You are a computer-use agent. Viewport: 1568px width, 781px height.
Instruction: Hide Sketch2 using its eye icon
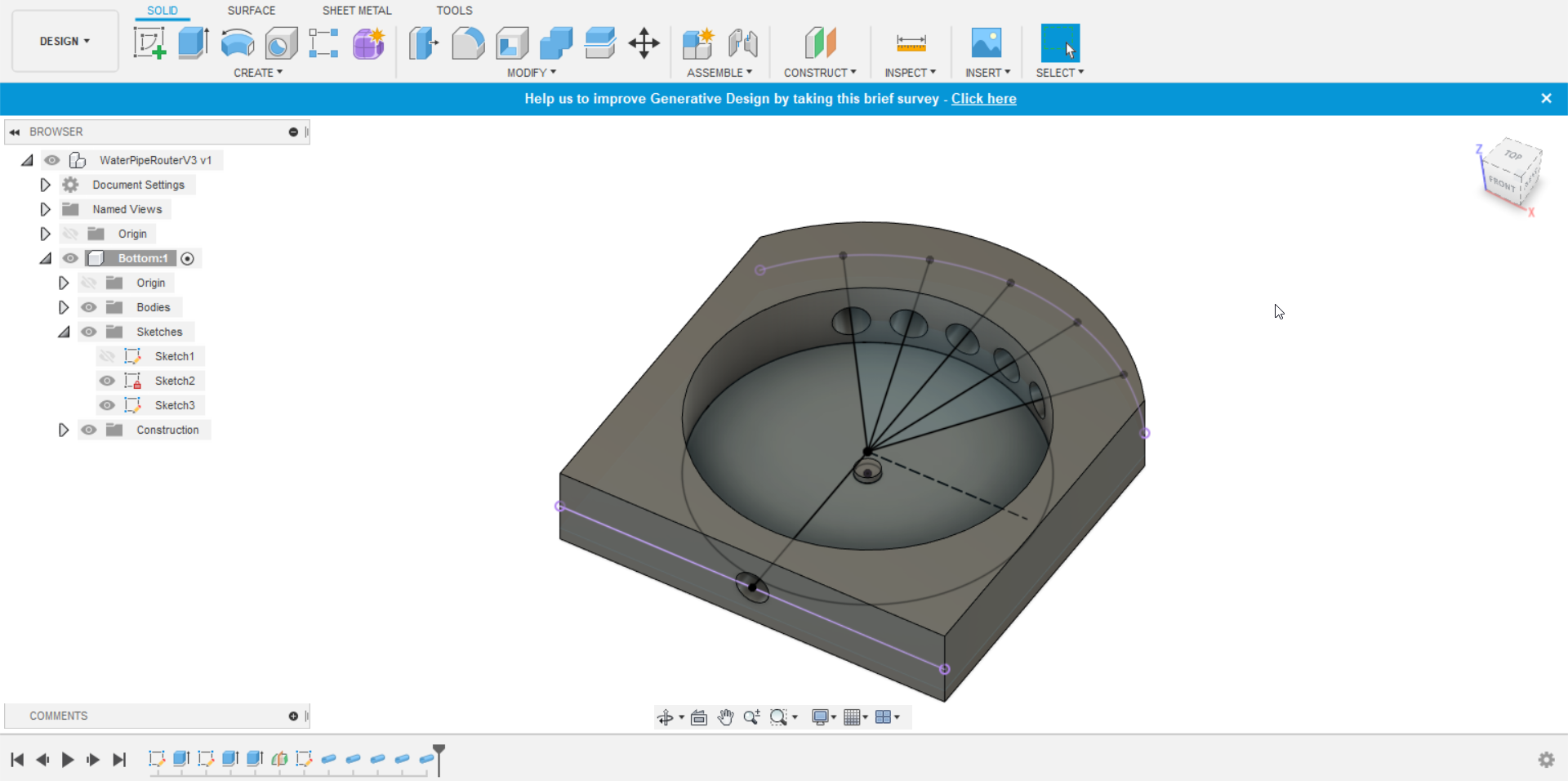pos(107,381)
